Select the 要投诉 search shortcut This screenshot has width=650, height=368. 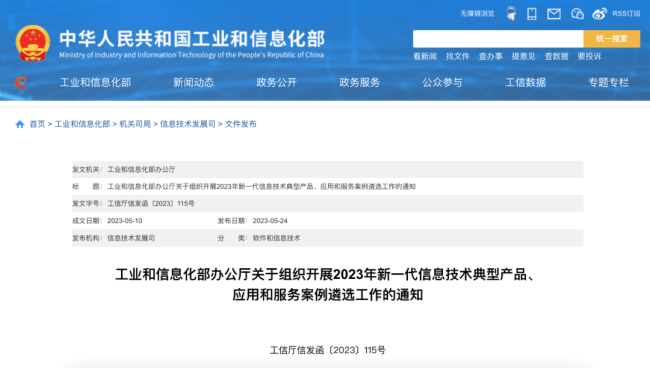589,56
